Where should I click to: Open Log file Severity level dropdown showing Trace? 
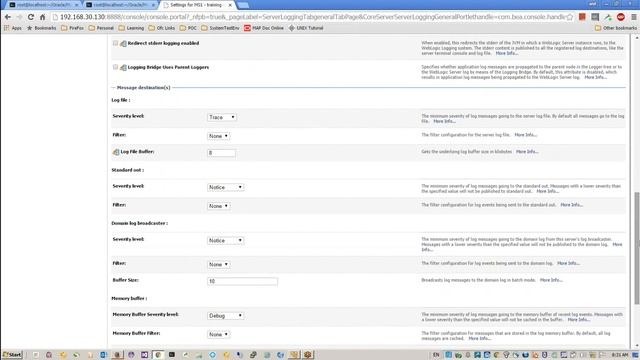(222, 117)
